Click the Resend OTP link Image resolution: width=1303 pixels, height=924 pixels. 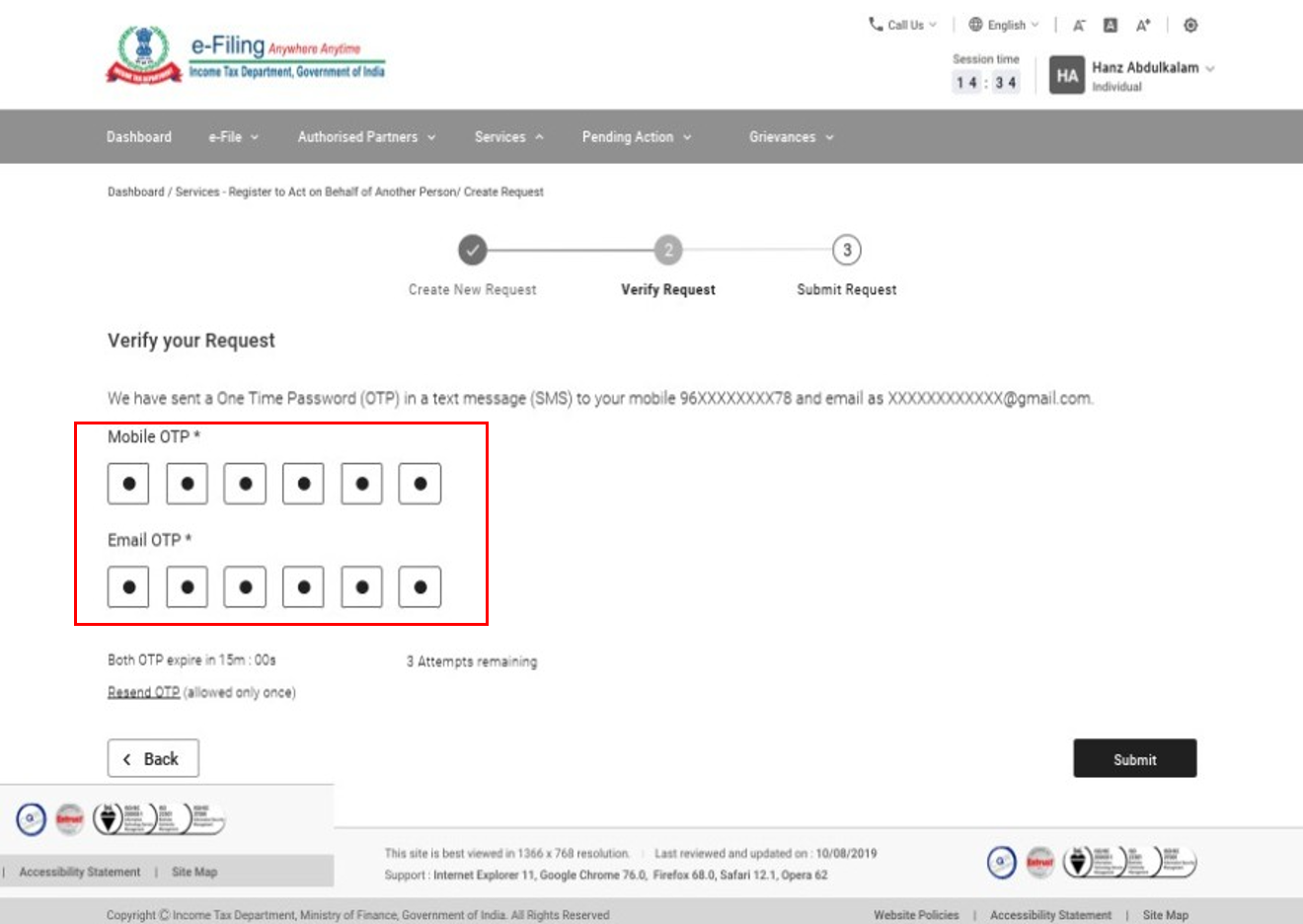tap(143, 692)
